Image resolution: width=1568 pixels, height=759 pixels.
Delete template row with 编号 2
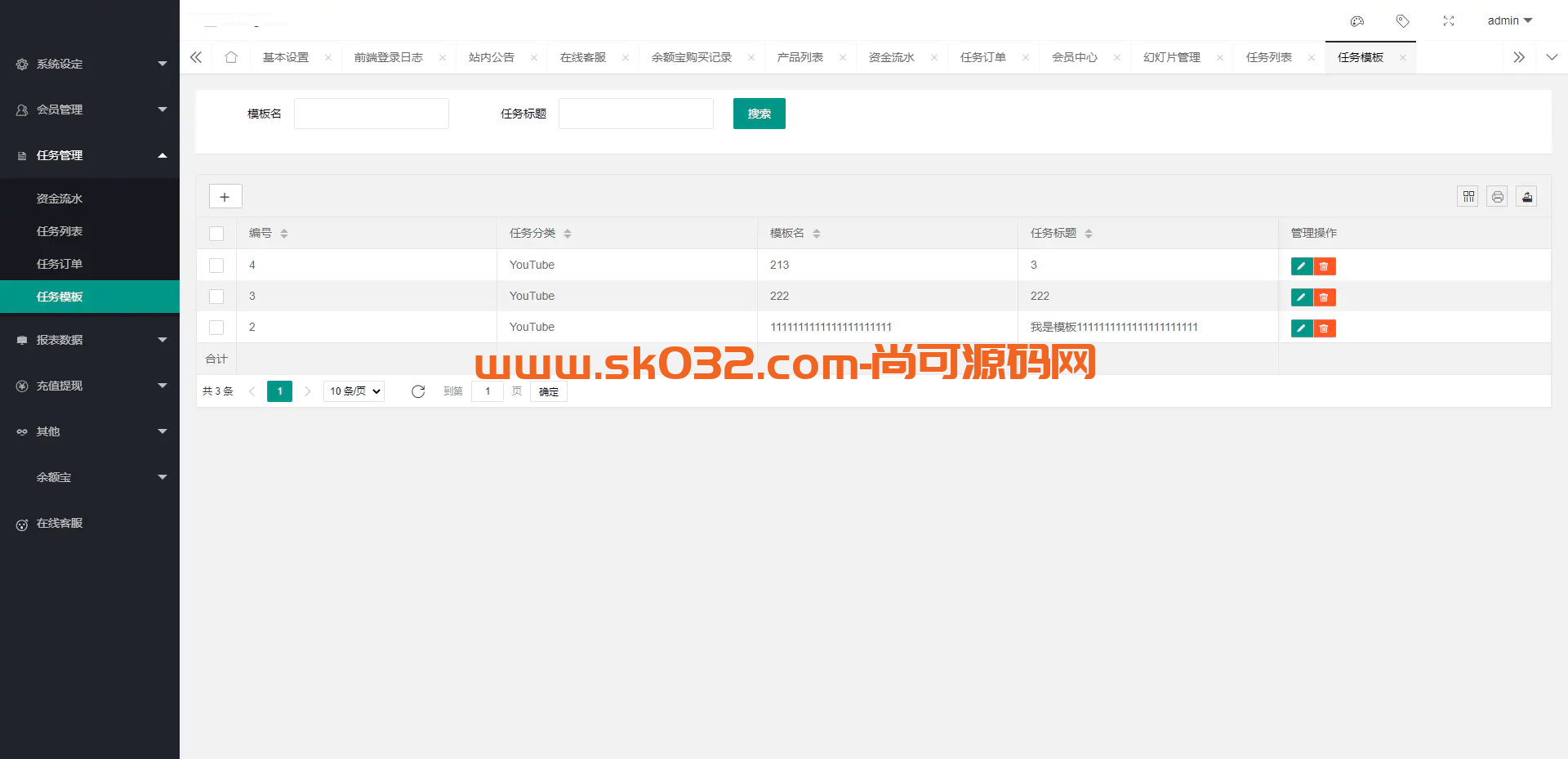[x=1324, y=328]
